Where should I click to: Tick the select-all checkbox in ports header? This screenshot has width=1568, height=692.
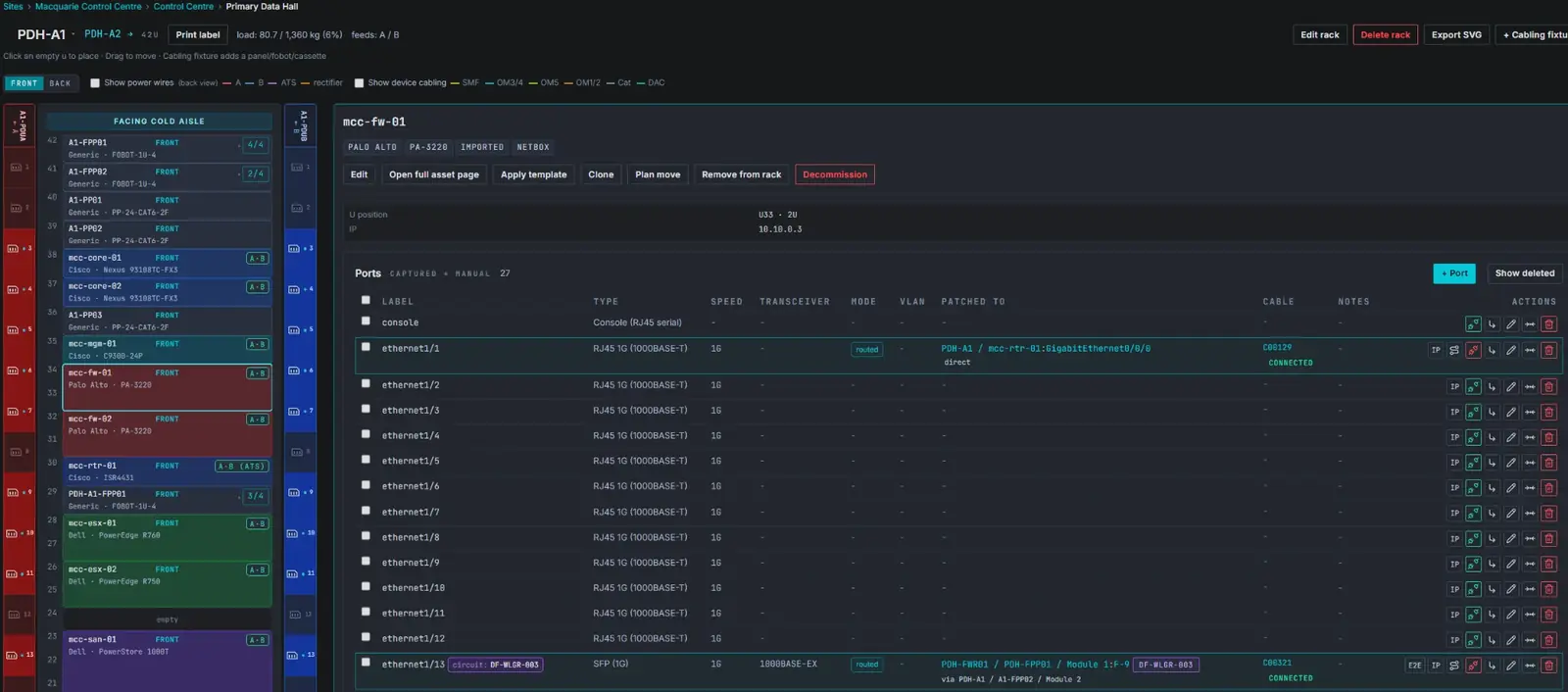[366, 300]
